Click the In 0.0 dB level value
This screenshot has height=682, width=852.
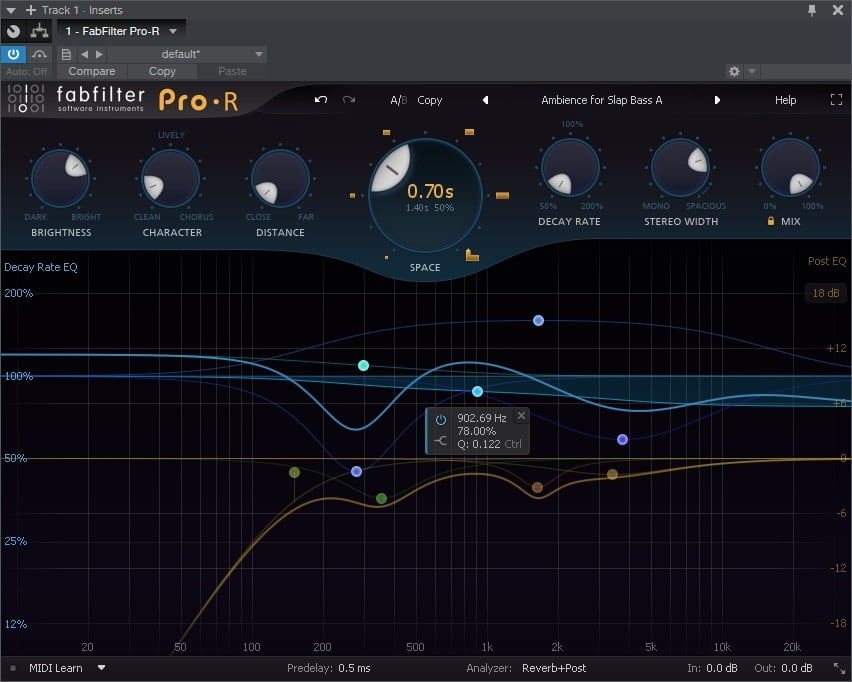click(x=722, y=668)
